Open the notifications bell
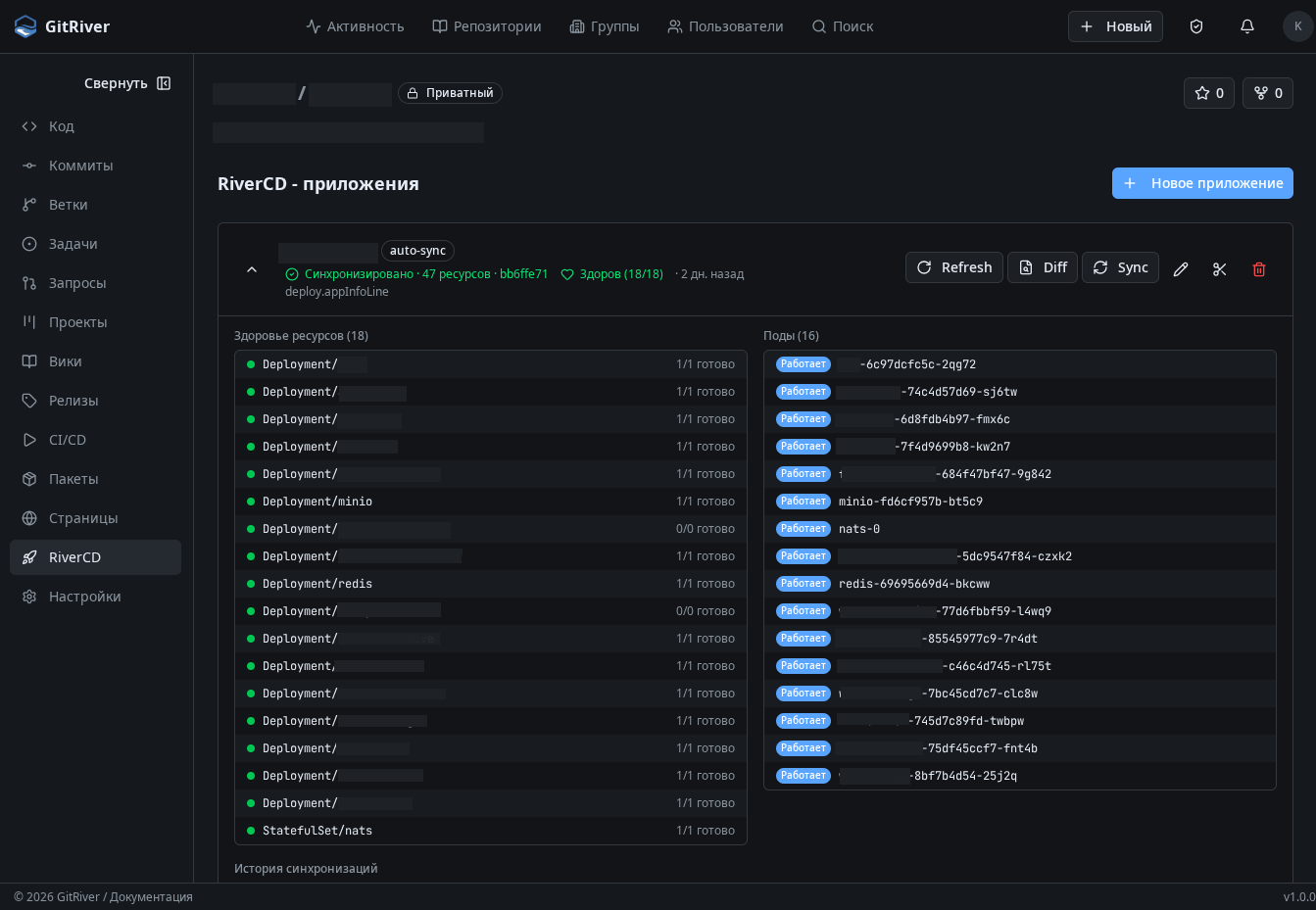 (1247, 26)
